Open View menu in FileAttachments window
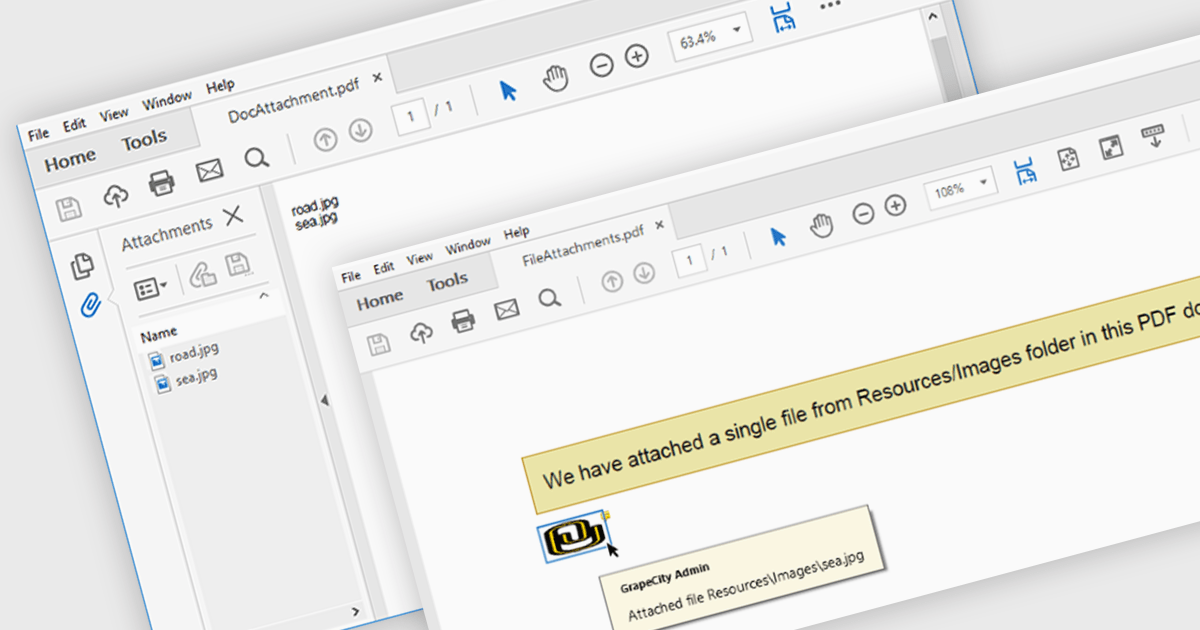The width and height of the screenshot is (1200, 630). click(420, 258)
